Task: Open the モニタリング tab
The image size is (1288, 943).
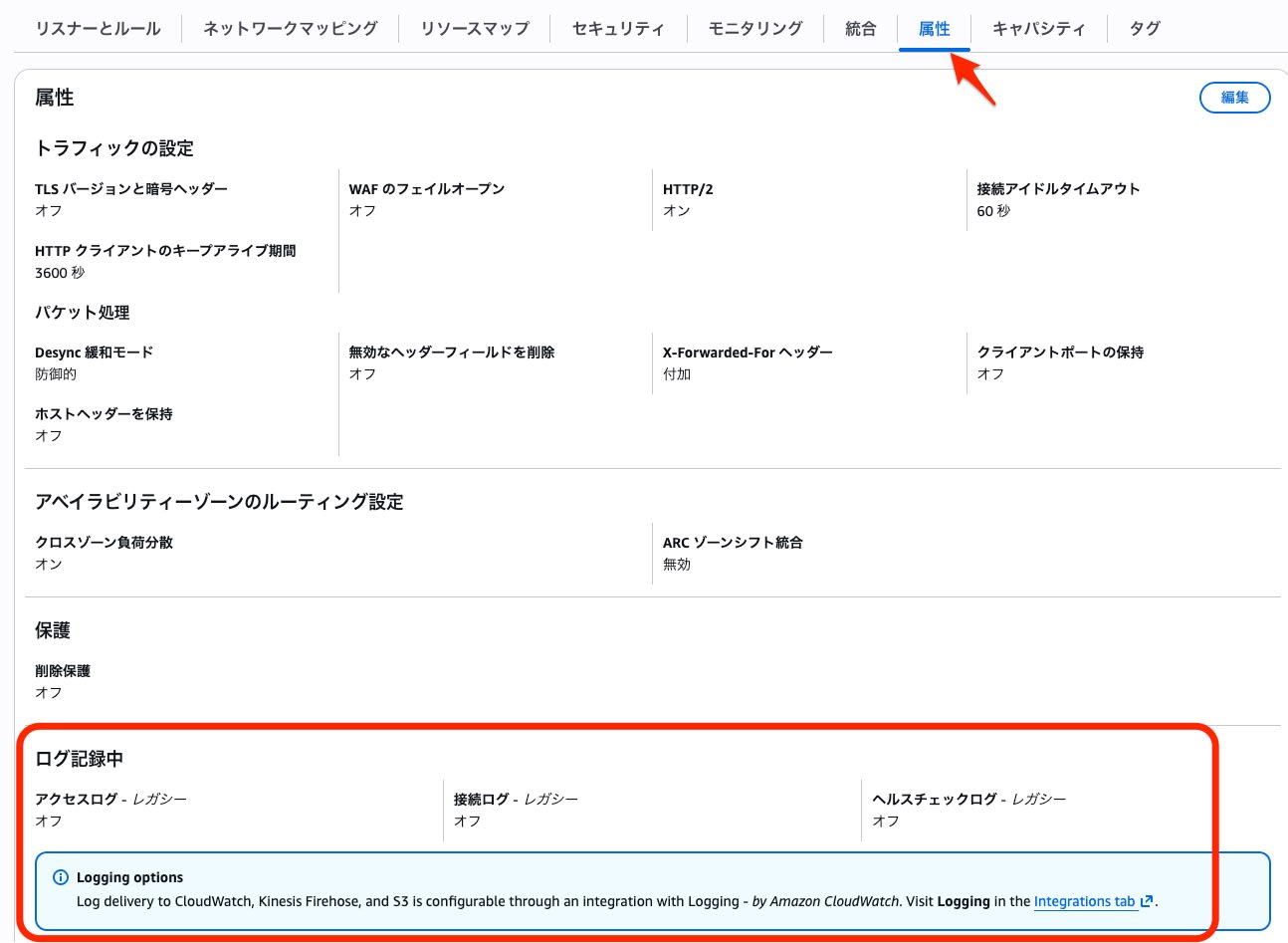Action: click(755, 28)
